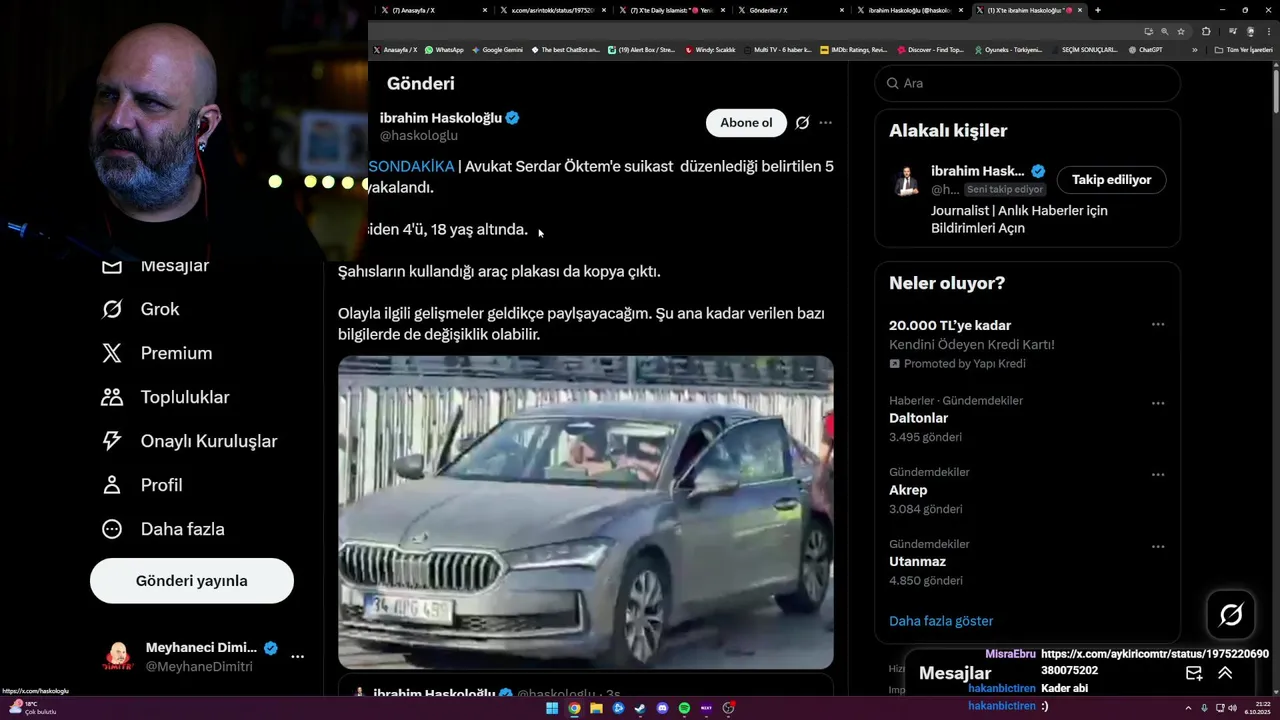Show hidden system tray icons
The height and width of the screenshot is (720, 1280).
point(1187,708)
